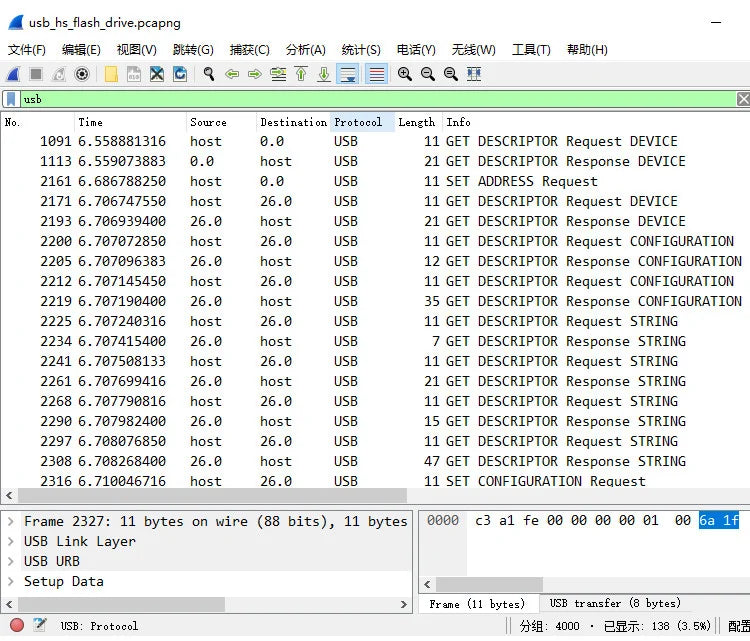
Task: Jump to first packet arrow icon
Action: (301, 74)
